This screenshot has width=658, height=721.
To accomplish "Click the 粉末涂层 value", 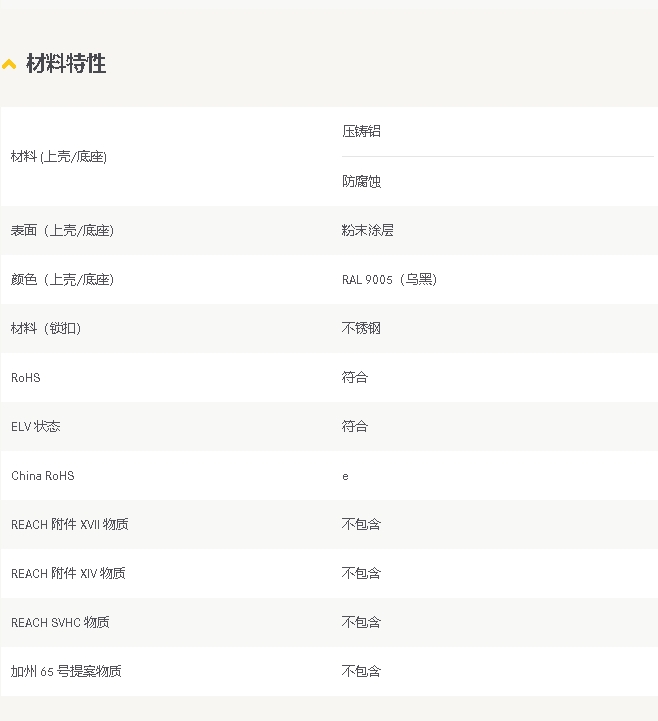I will [x=367, y=230].
